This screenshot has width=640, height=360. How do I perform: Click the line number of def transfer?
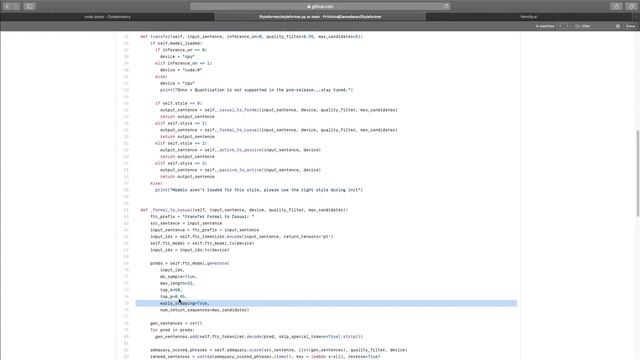point(126,36)
